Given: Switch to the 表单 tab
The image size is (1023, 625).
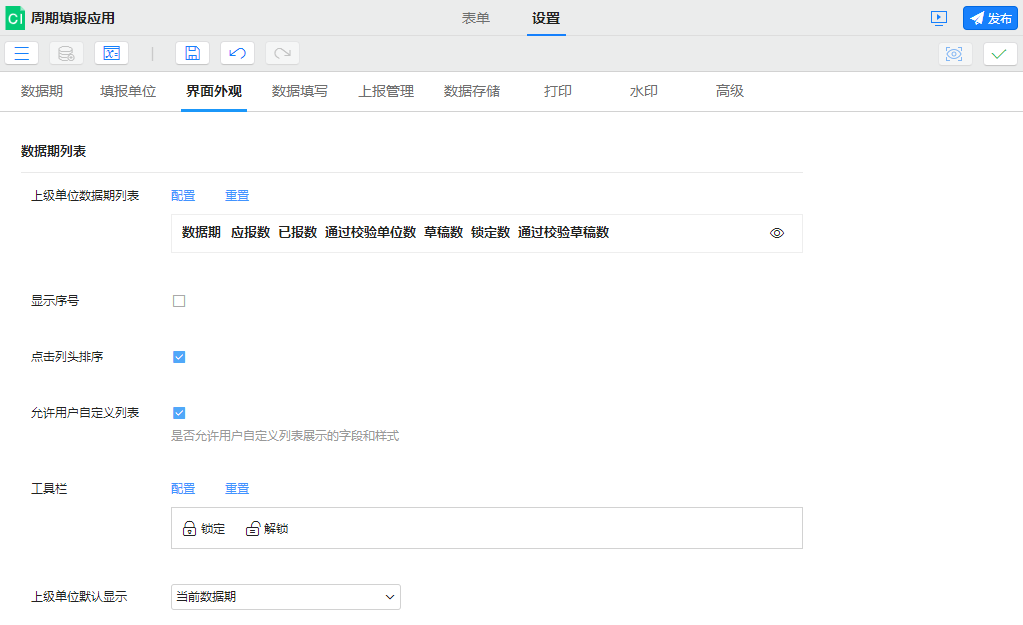Looking at the screenshot, I should 476,18.
